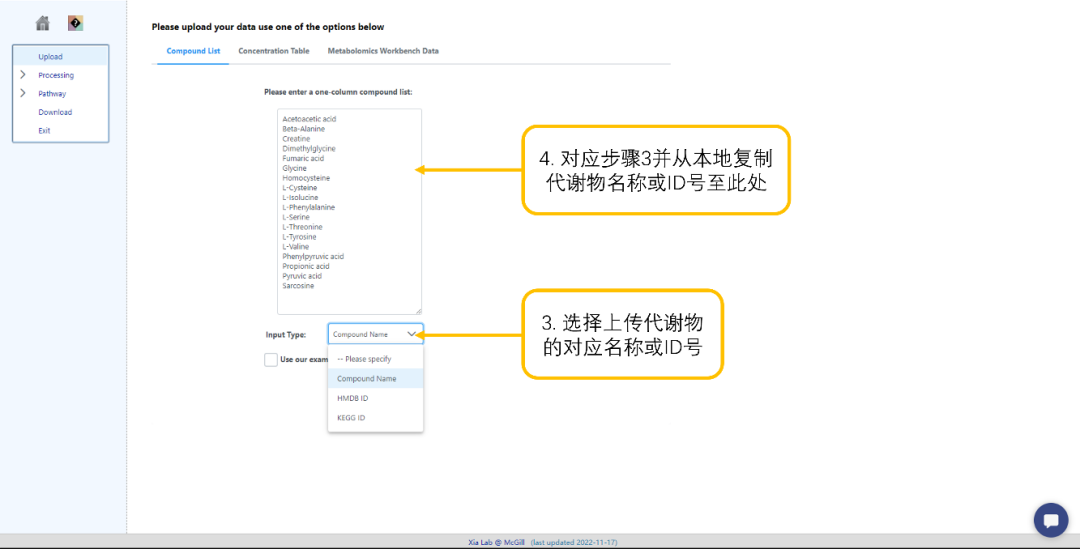Click 'L-Serine' in the compound list
This screenshot has height=549, width=1080.
point(295,217)
